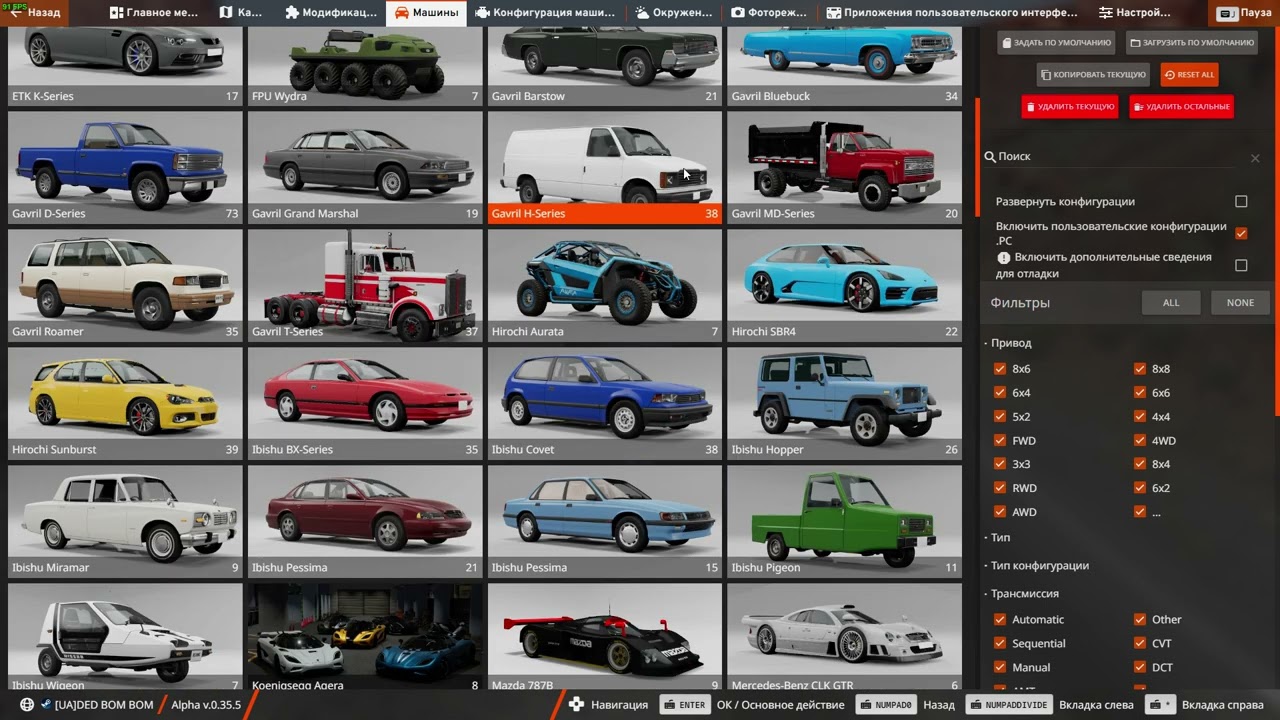The image size is (1280, 720).
Task: Uncheck the FWD drivetrain filter
Action: (1000, 441)
